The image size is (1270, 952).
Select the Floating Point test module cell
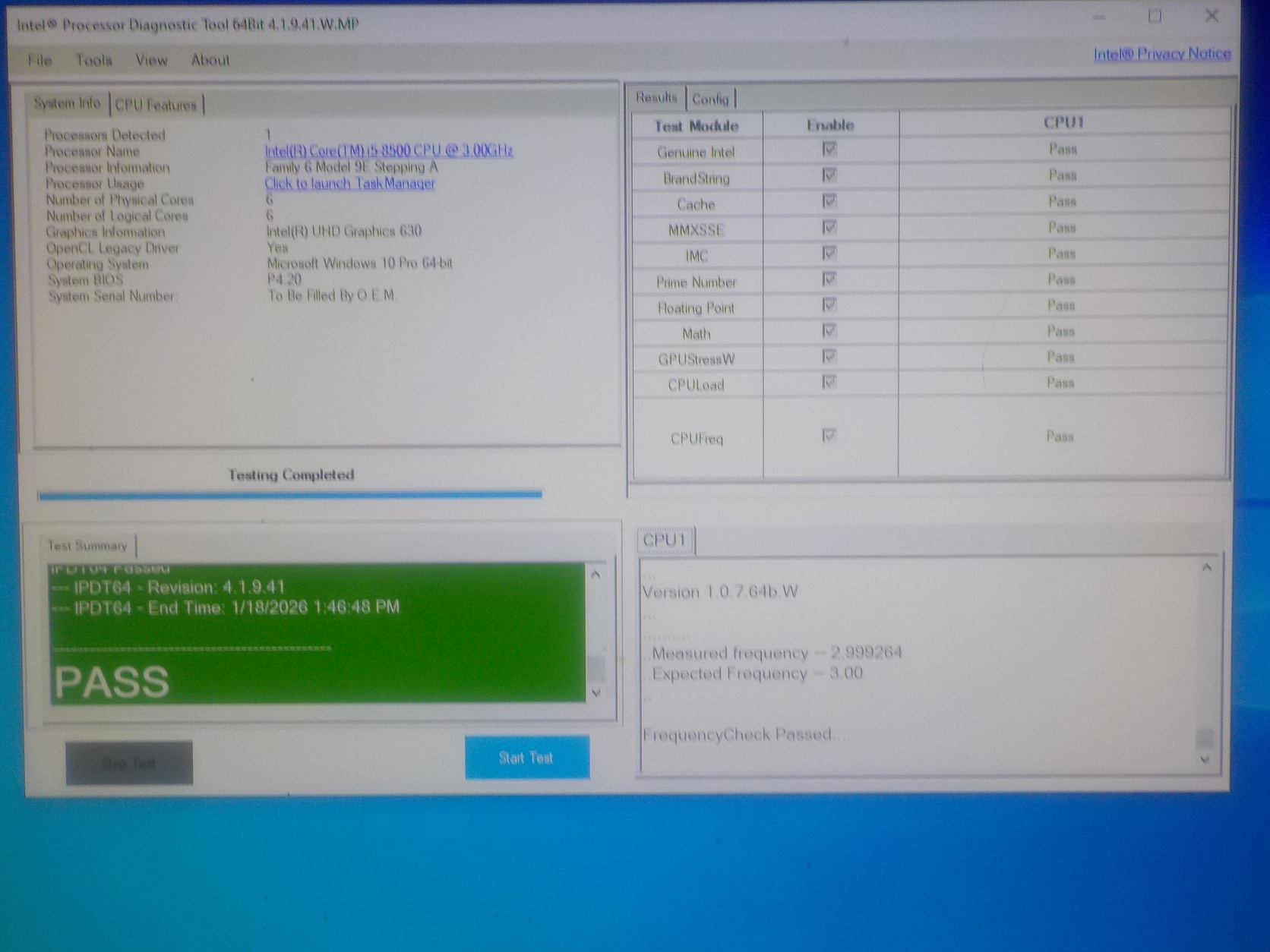(x=697, y=307)
